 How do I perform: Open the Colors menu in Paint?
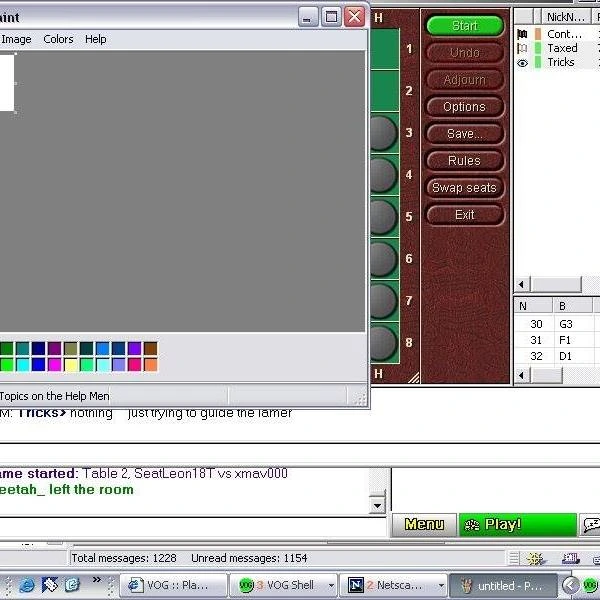pos(58,39)
